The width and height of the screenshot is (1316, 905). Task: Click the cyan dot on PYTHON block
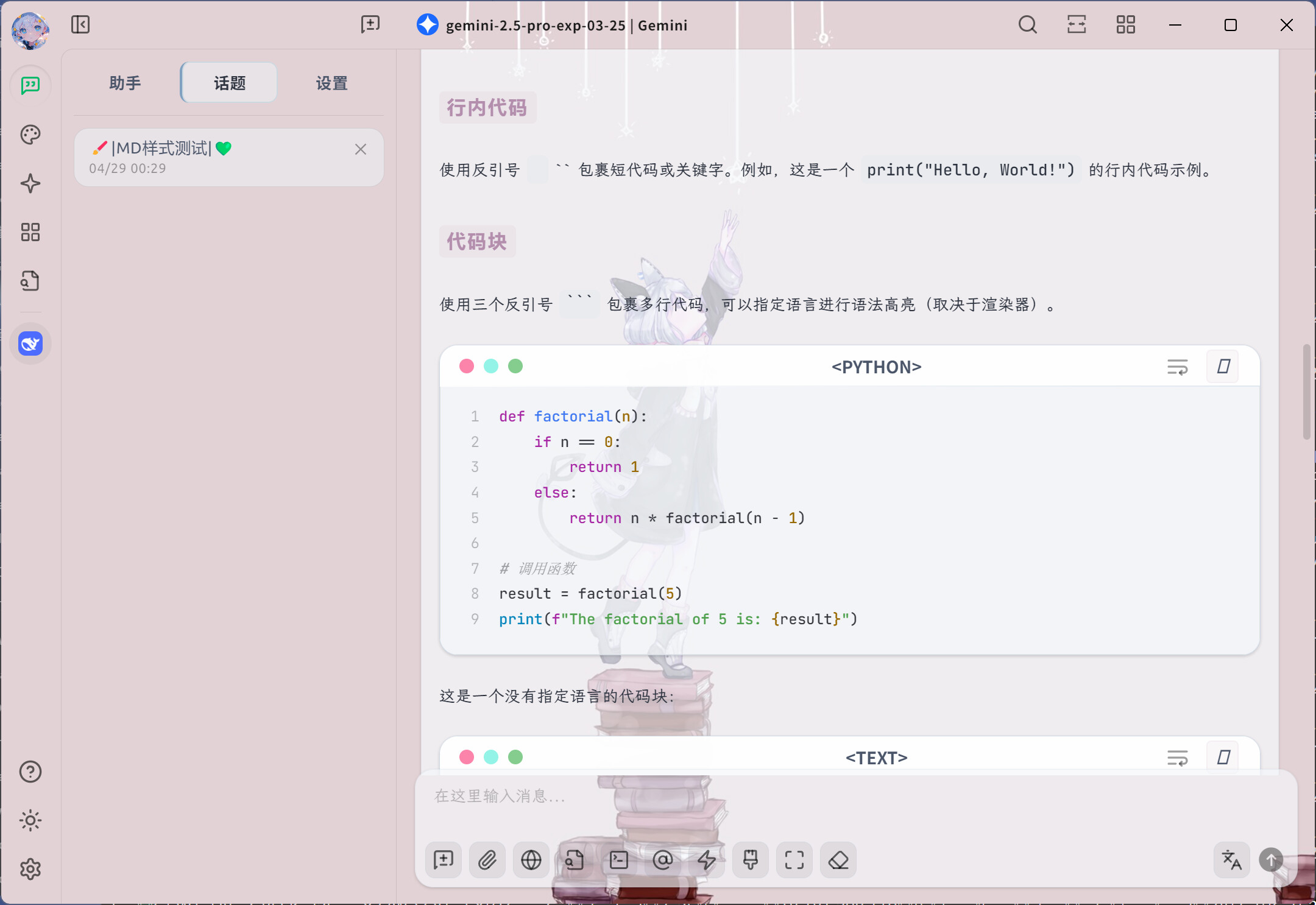pos(491,366)
